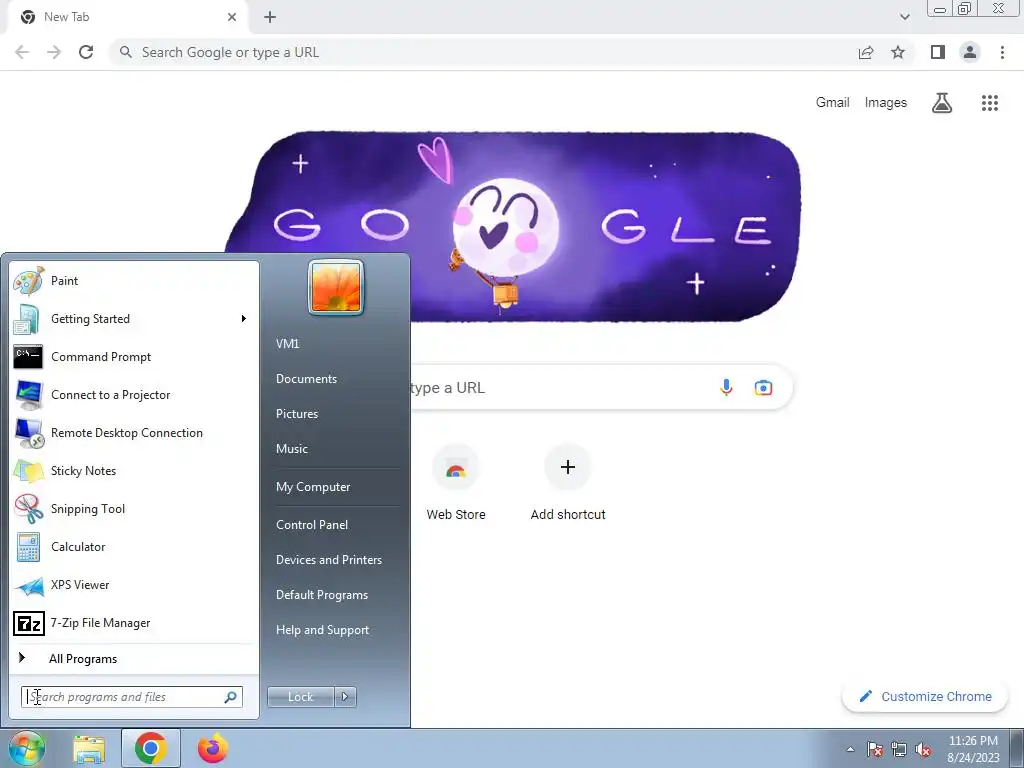Open a new Chrome tab
Image resolution: width=1024 pixels, height=768 pixels.
pos(270,17)
